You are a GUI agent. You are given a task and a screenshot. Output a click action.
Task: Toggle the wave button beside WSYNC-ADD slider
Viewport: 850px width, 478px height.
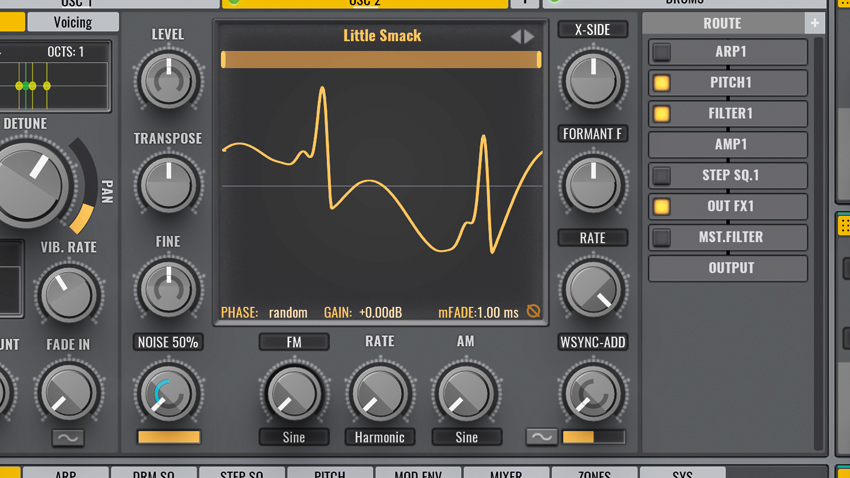pos(542,437)
